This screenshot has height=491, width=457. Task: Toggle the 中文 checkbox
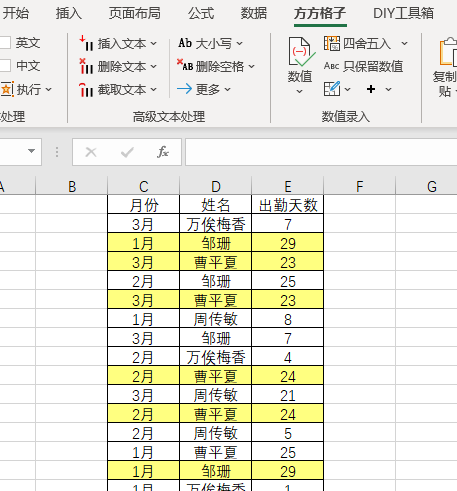tap(5, 66)
